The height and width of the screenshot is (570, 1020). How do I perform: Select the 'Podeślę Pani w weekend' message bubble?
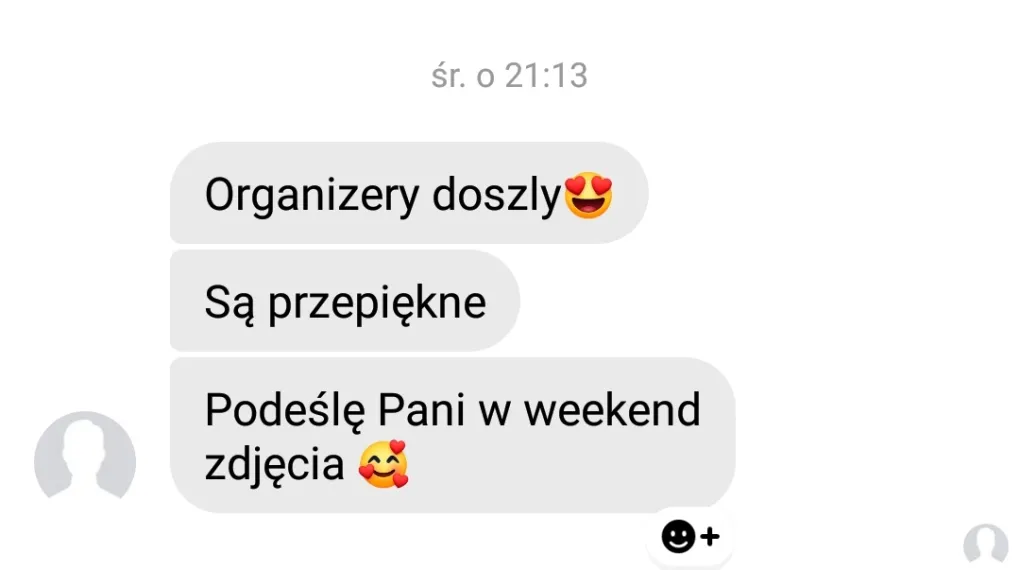tap(453, 435)
